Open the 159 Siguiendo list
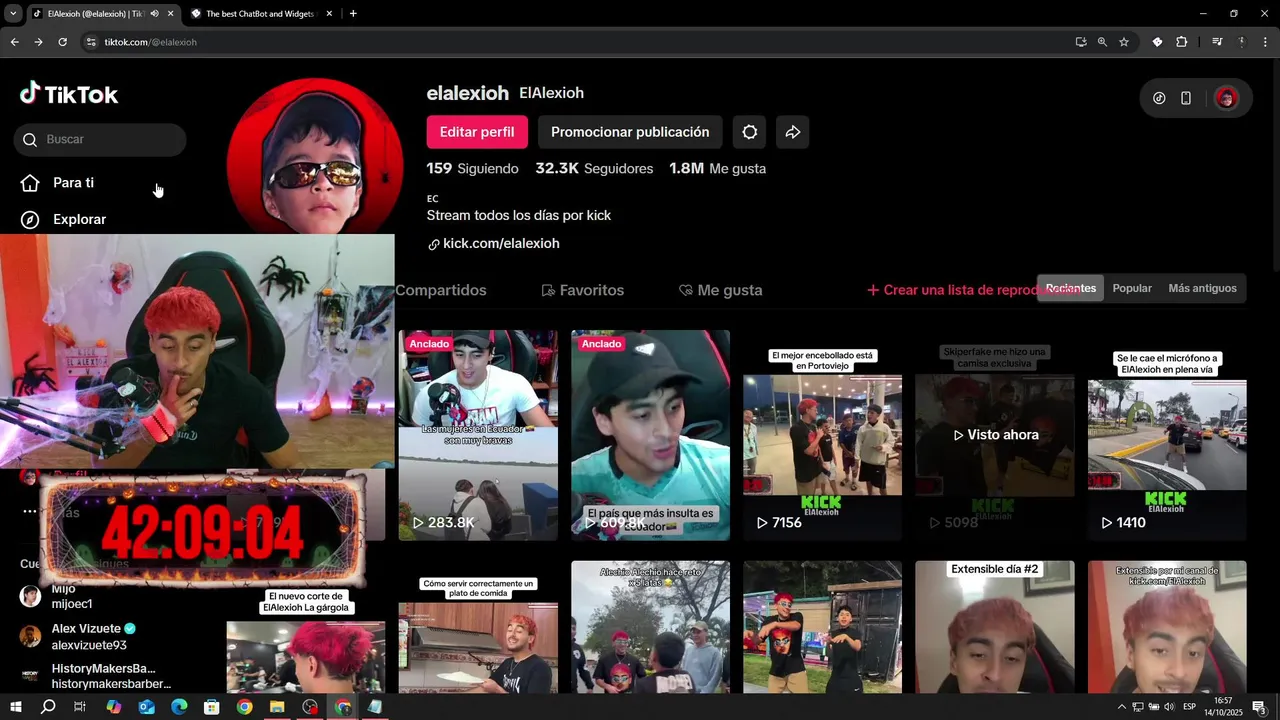This screenshot has height=720, width=1280. point(473,169)
